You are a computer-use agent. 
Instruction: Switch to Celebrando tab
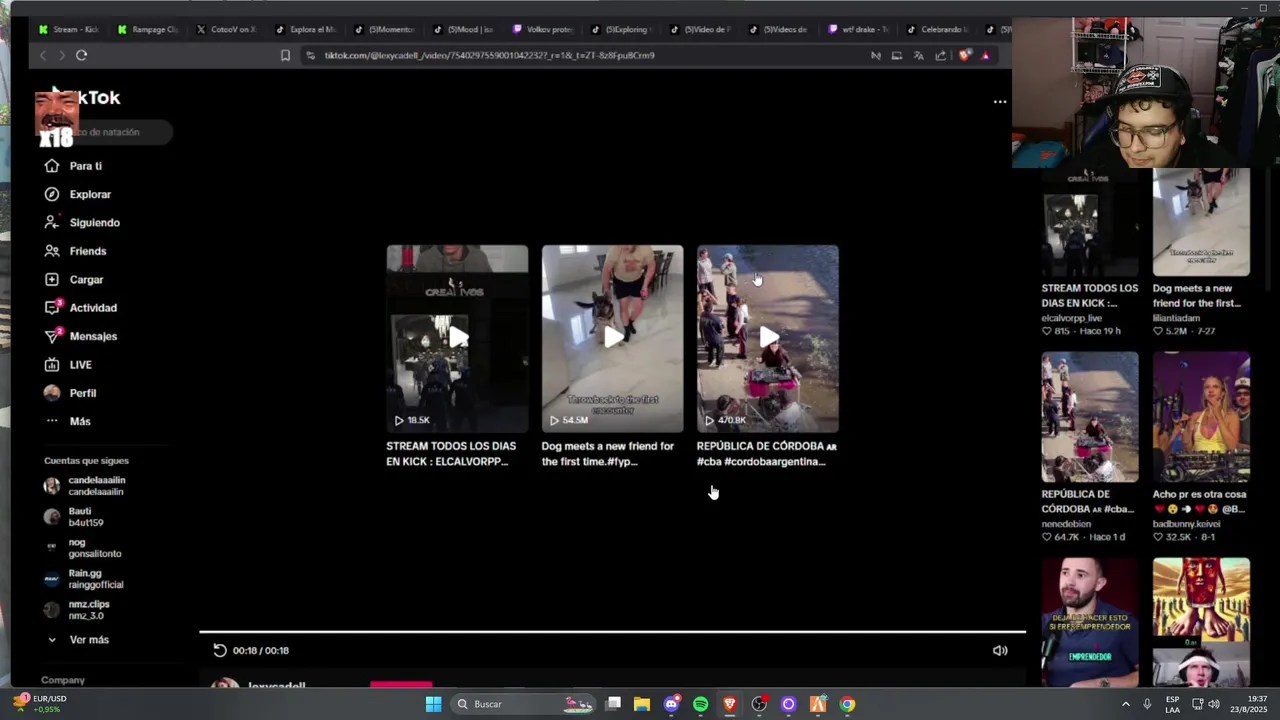[938, 30]
